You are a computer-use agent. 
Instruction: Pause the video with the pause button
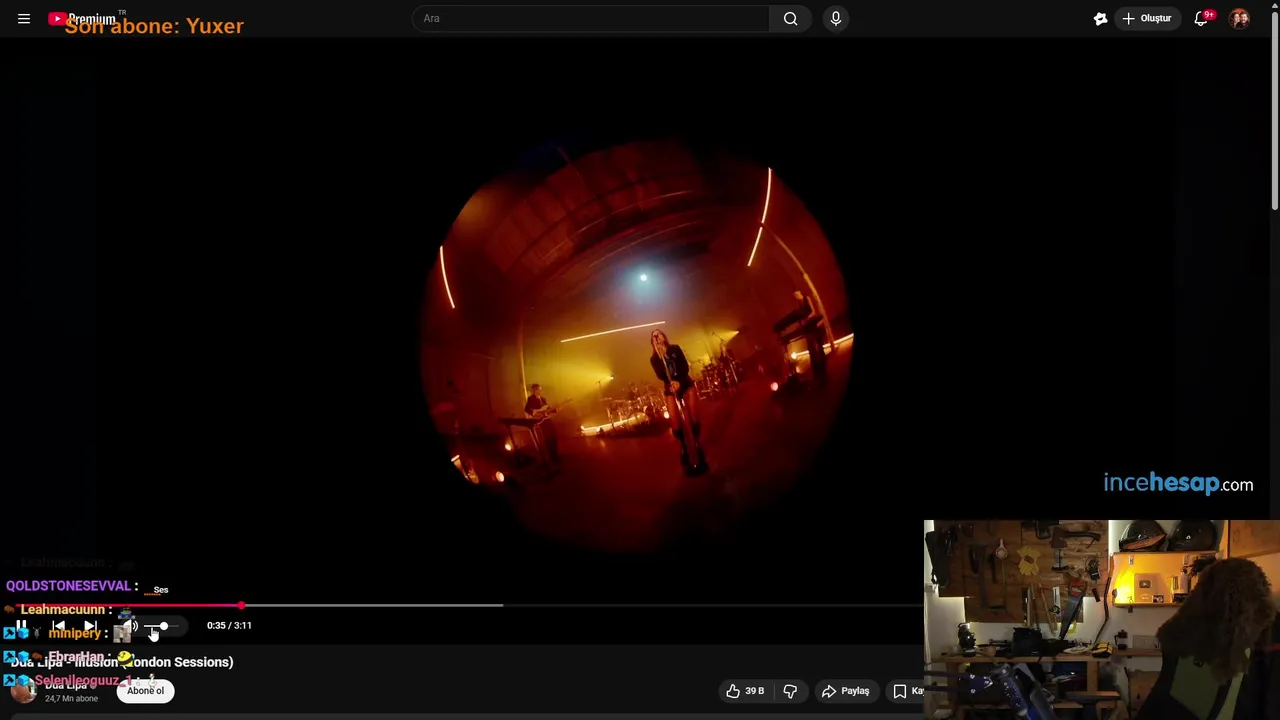point(20,626)
